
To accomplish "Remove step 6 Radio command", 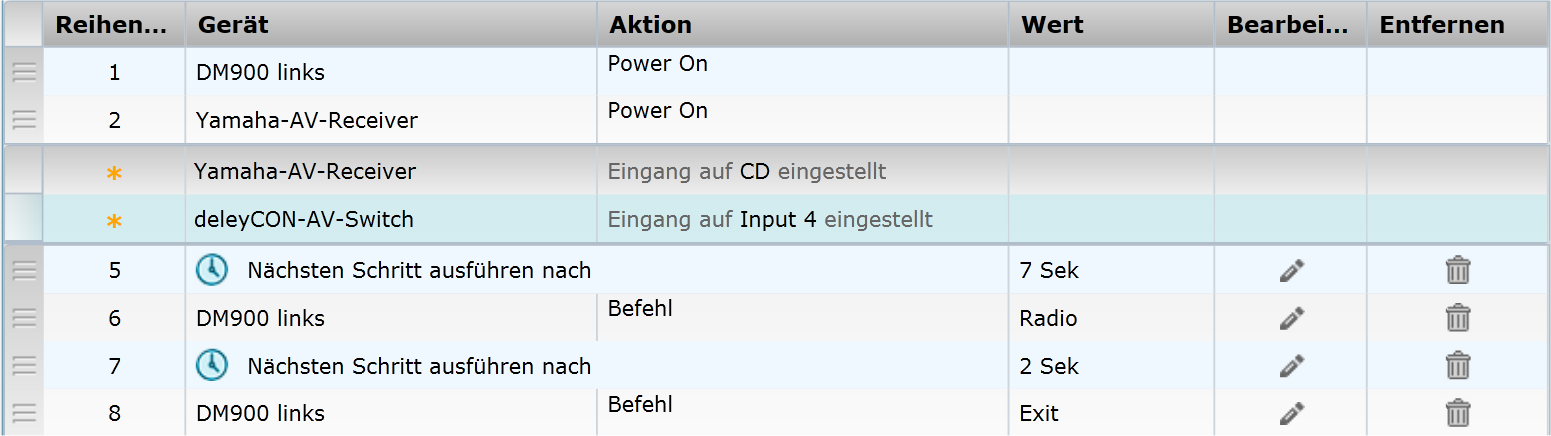I will (1458, 318).
